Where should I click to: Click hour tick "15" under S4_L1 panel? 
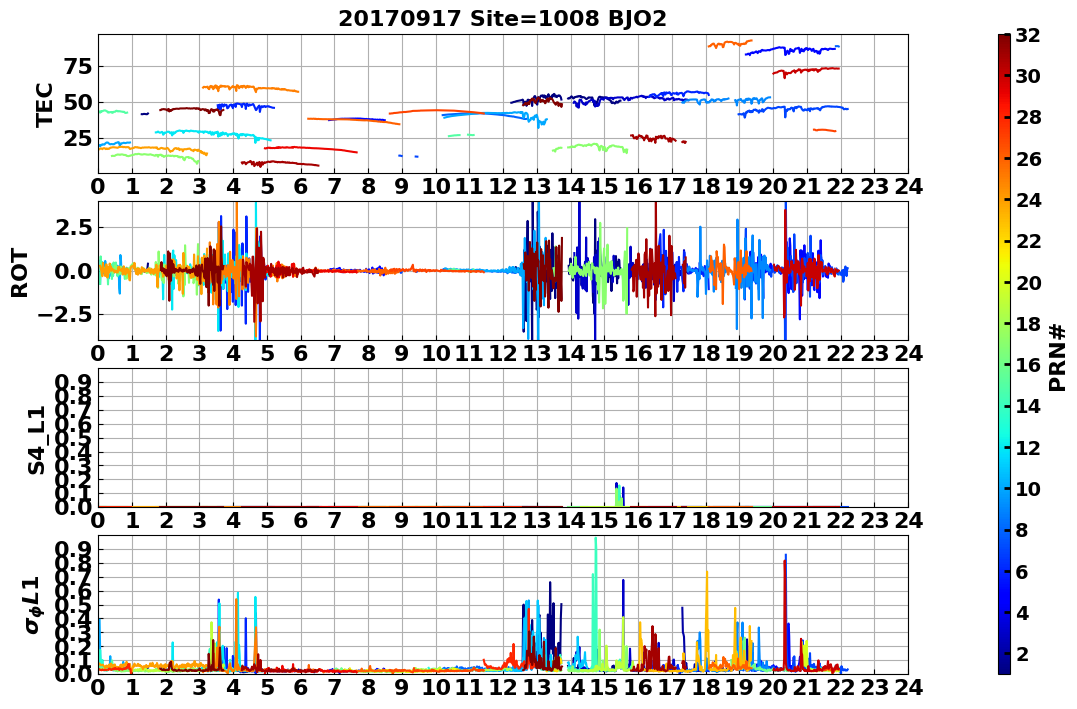604,520
